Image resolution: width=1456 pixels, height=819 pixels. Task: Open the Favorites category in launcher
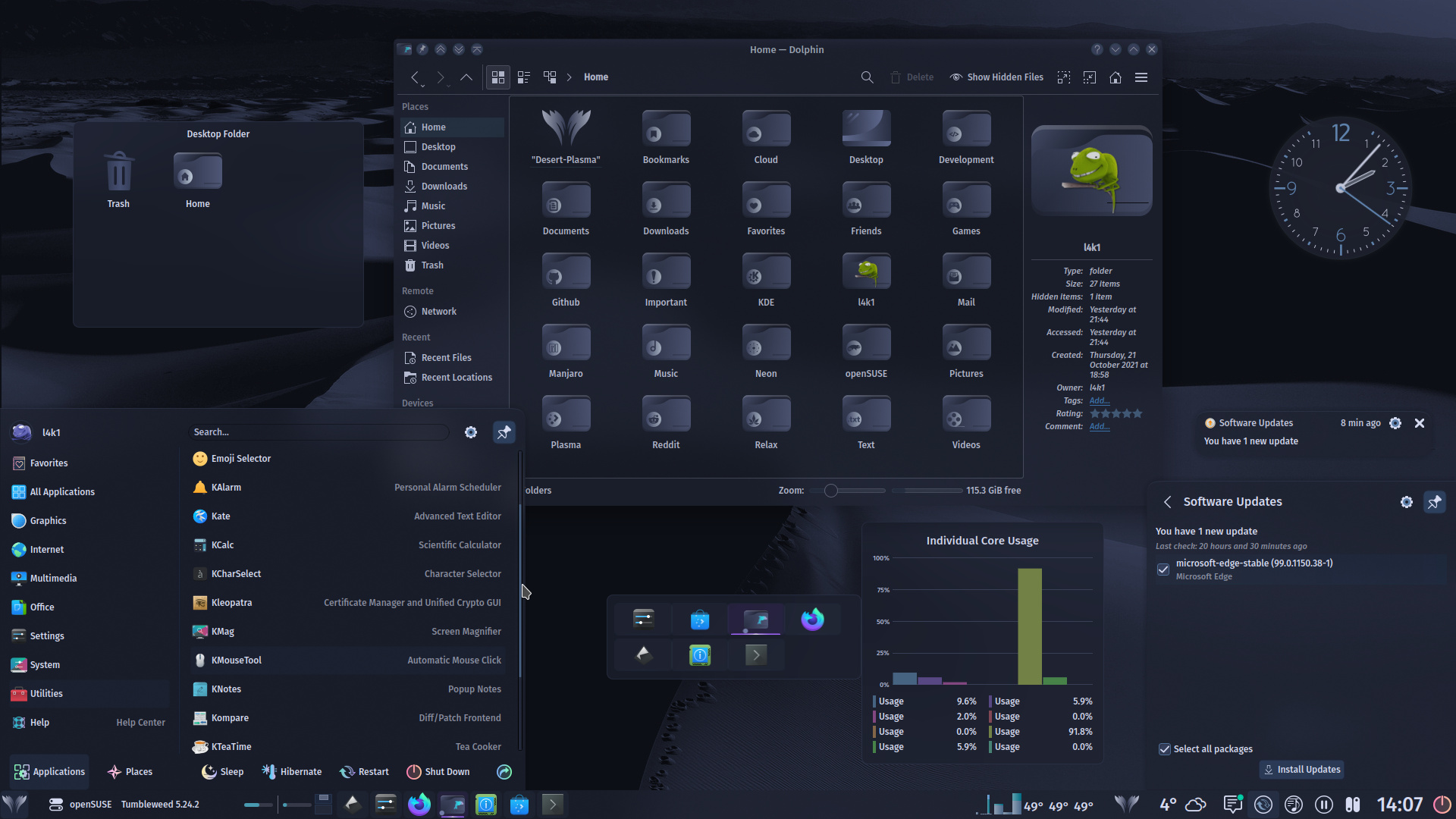click(x=89, y=463)
